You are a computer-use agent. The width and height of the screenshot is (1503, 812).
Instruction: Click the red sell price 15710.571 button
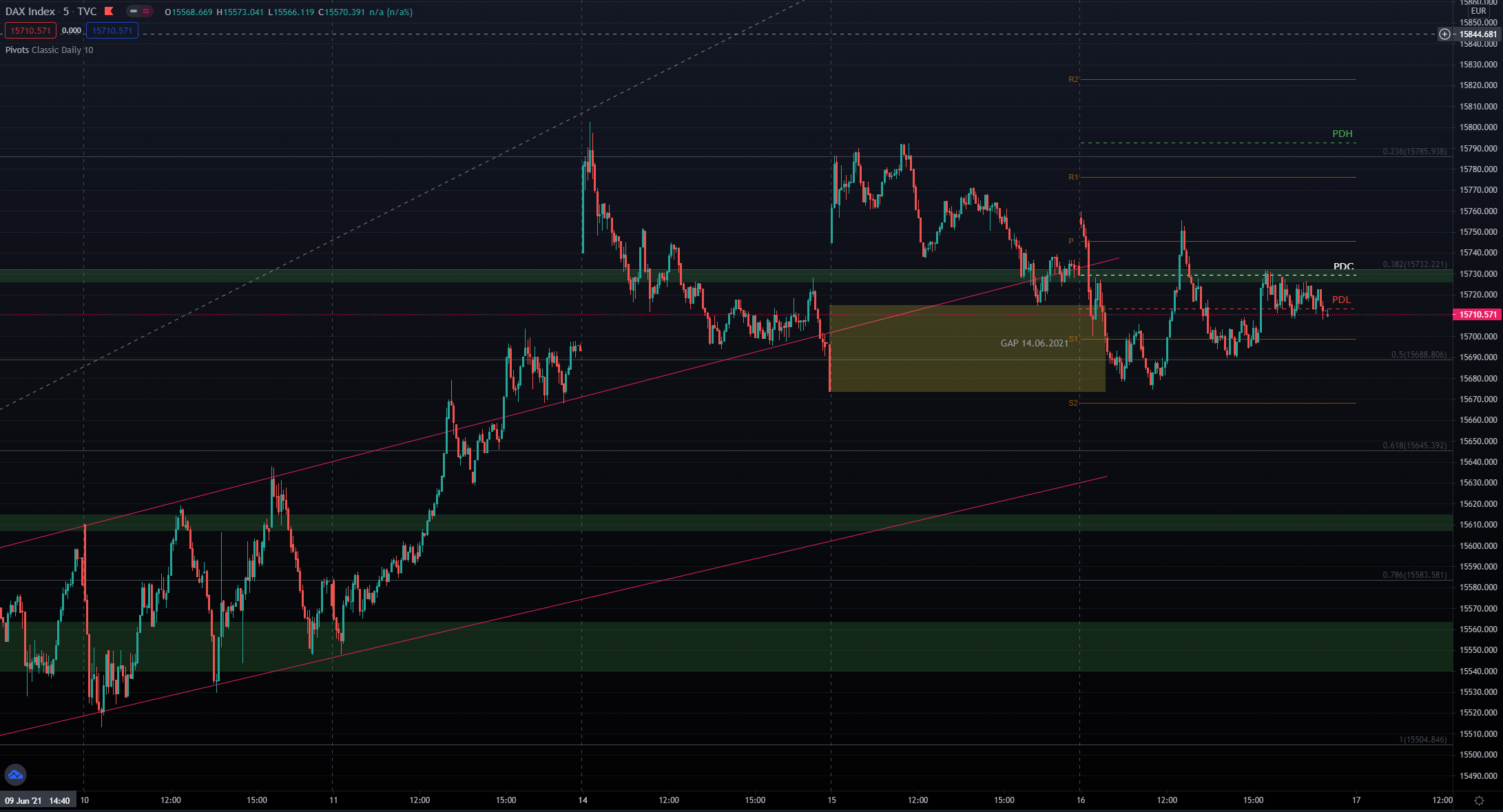(x=30, y=31)
